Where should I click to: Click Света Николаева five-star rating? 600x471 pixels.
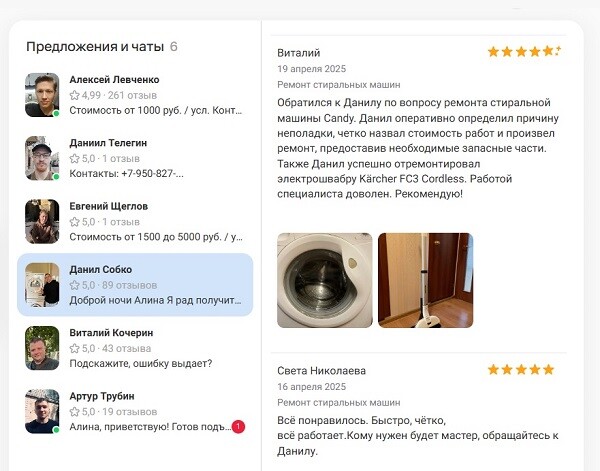coord(520,370)
